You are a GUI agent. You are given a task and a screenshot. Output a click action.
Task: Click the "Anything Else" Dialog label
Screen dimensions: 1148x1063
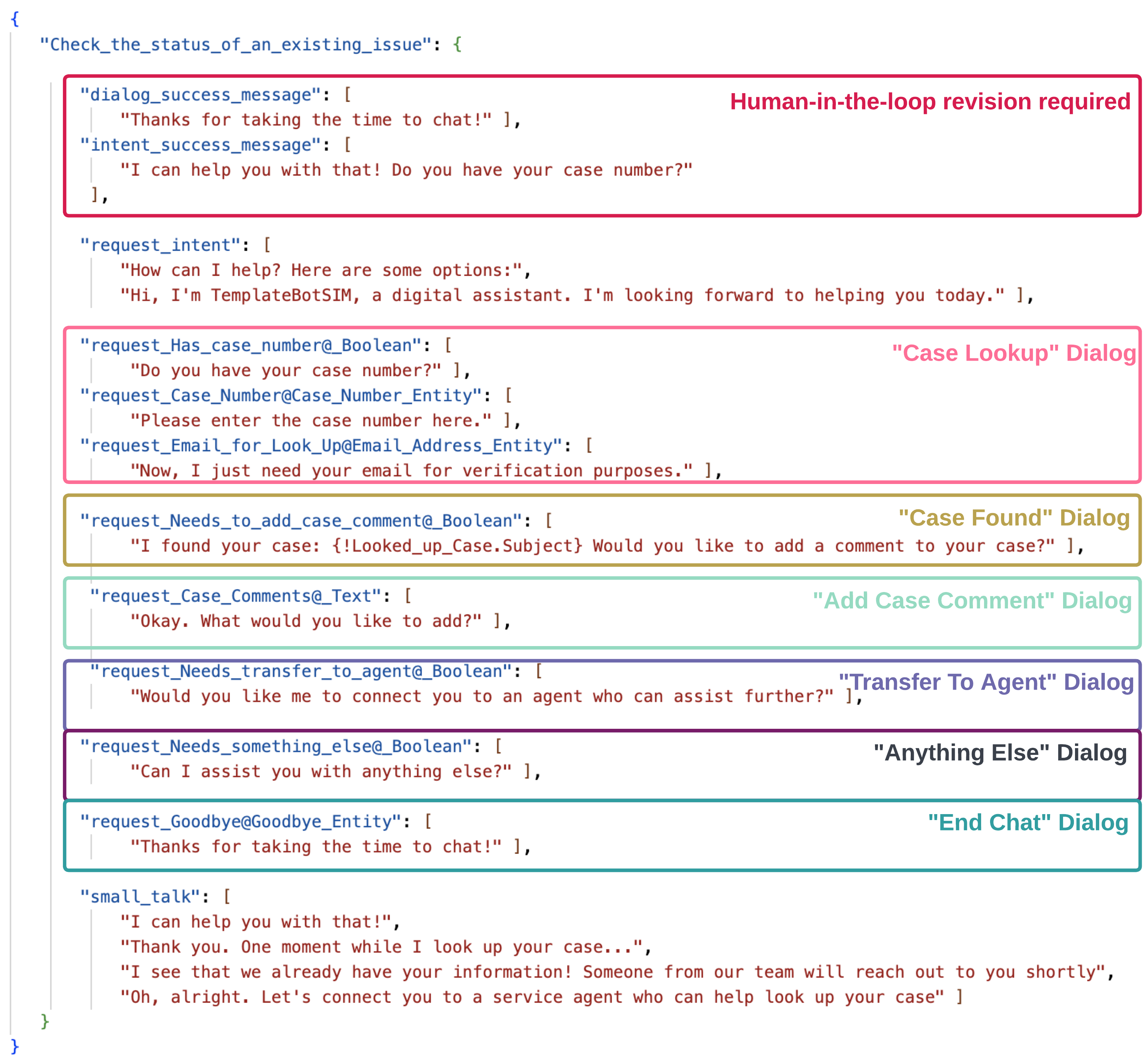pos(1000,752)
